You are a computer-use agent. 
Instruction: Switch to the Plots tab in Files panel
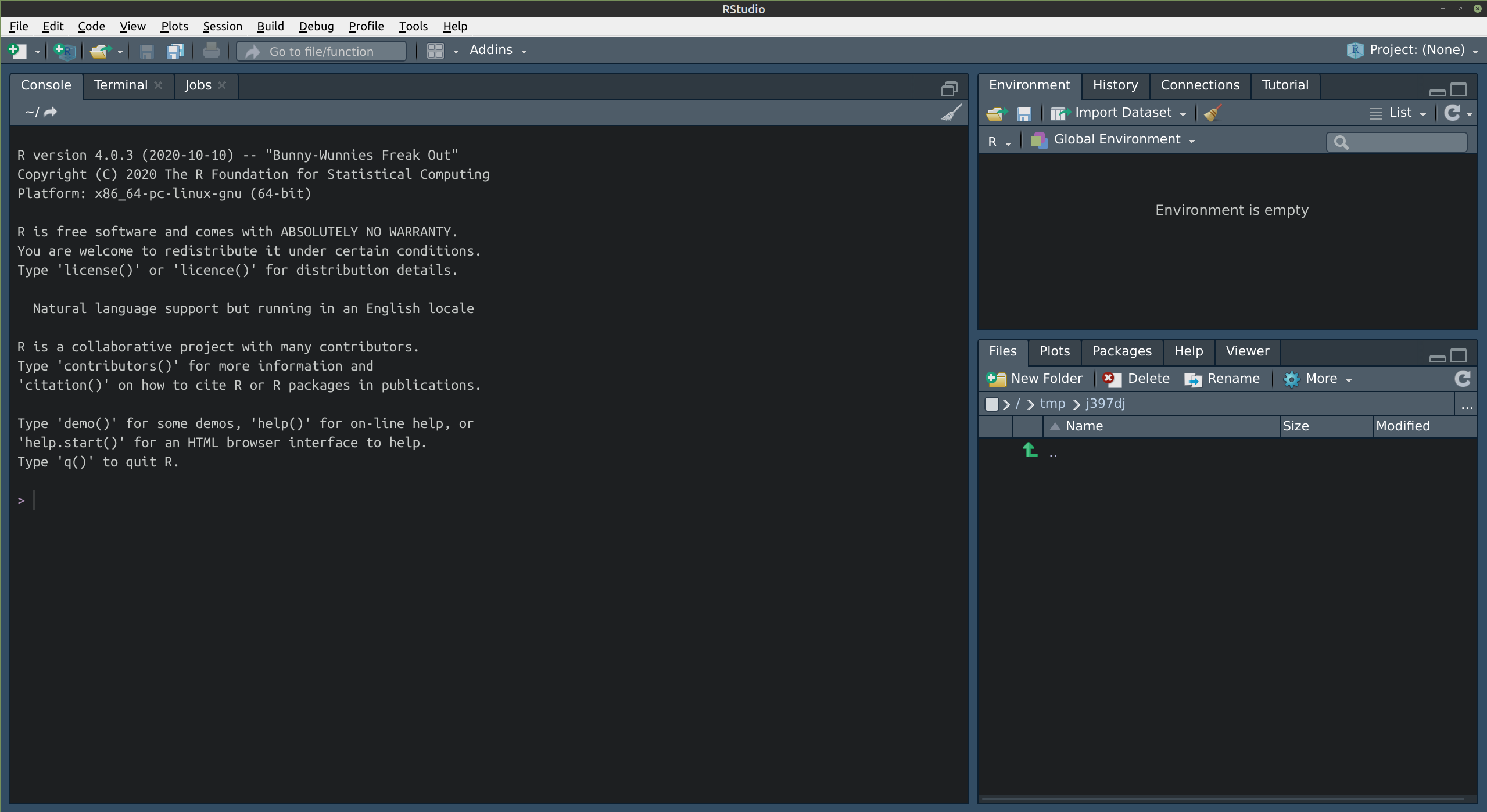point(1055,351)
